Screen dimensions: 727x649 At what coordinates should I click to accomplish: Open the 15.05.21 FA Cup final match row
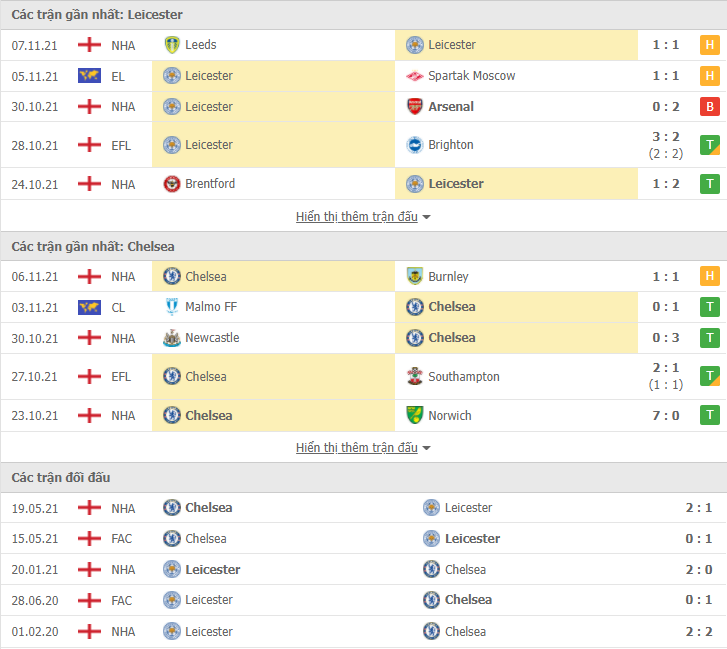click(364, 539)
